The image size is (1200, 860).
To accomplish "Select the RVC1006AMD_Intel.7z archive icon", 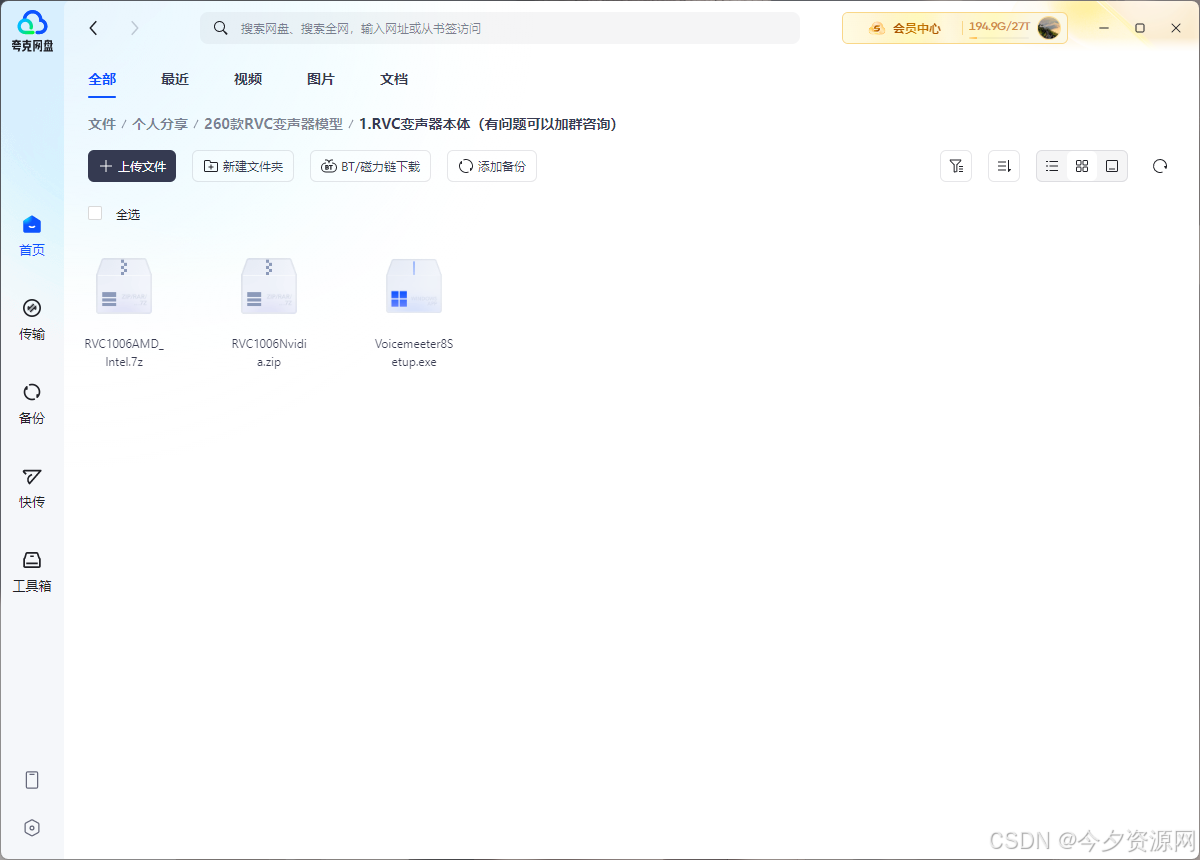I will click(x=124, y=286).
